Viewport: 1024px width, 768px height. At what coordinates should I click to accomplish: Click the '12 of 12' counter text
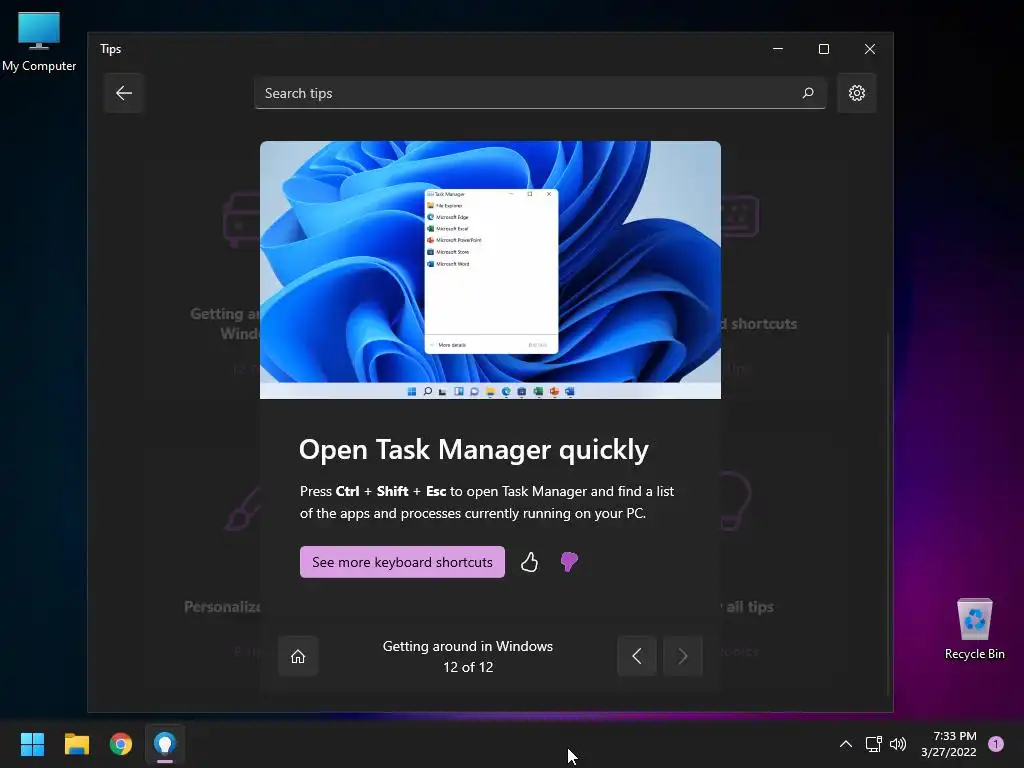(x=468, y=667)
